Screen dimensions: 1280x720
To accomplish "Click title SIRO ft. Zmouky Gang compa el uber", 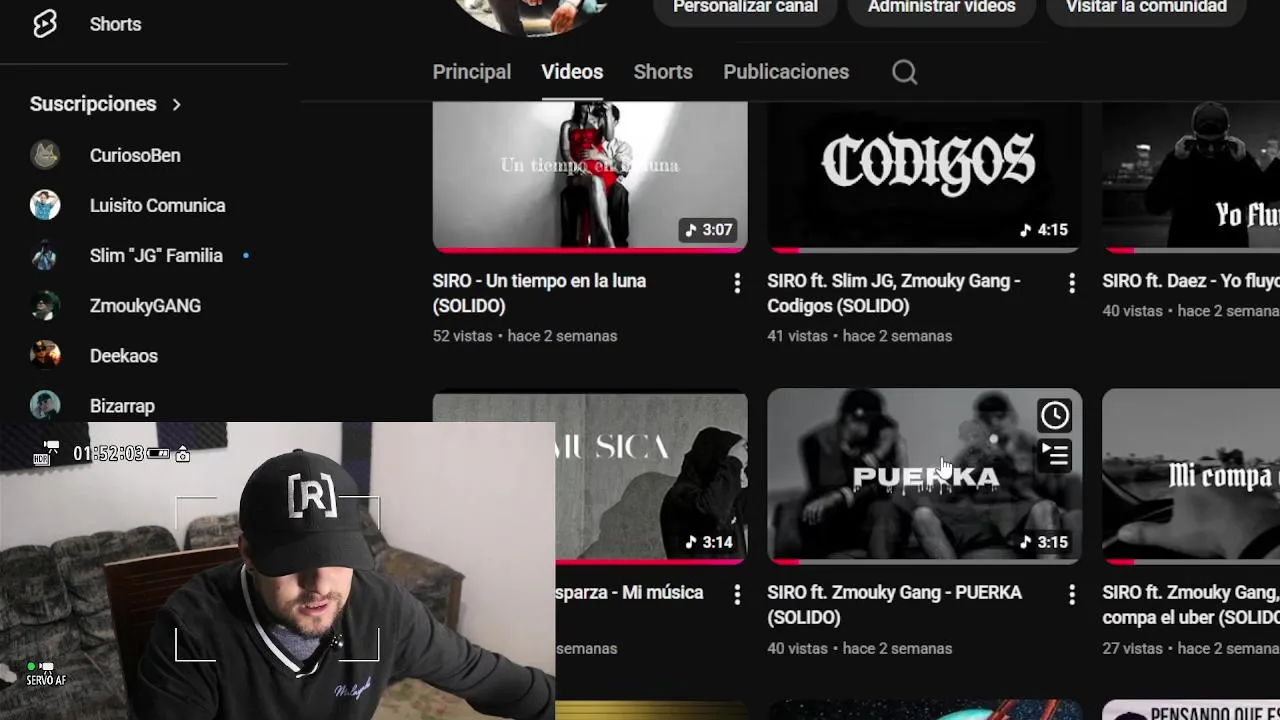I will coord(1191,605).
